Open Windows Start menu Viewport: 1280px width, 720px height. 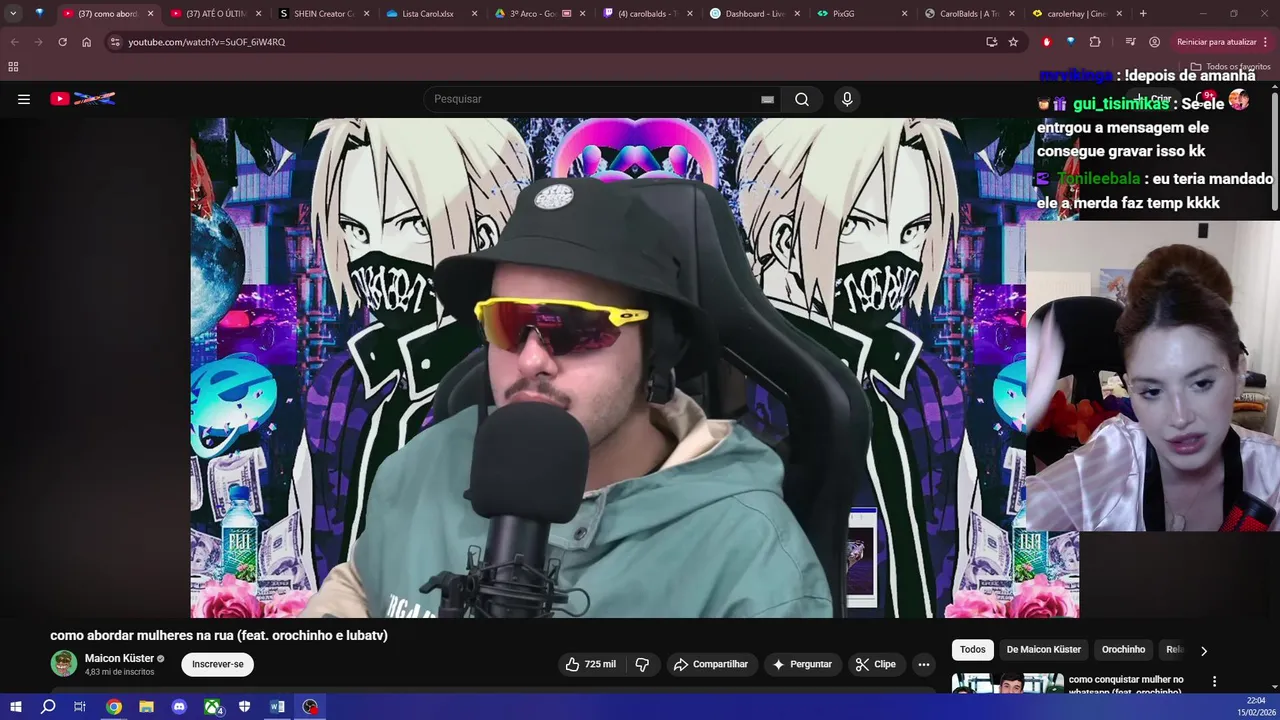pos(15,707)
